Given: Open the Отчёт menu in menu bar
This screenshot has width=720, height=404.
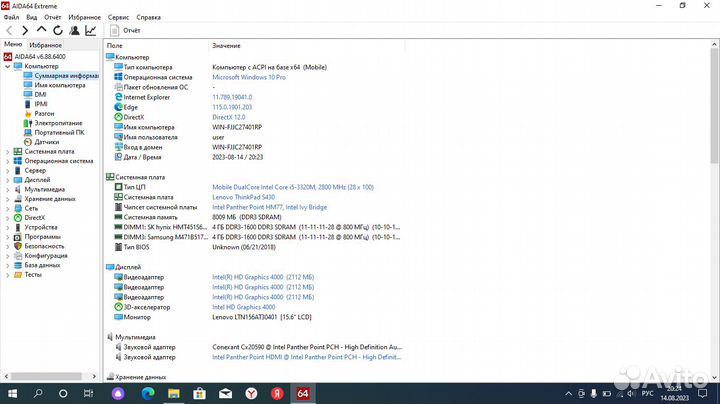Looking at the screenshot, I should point(53,17).
